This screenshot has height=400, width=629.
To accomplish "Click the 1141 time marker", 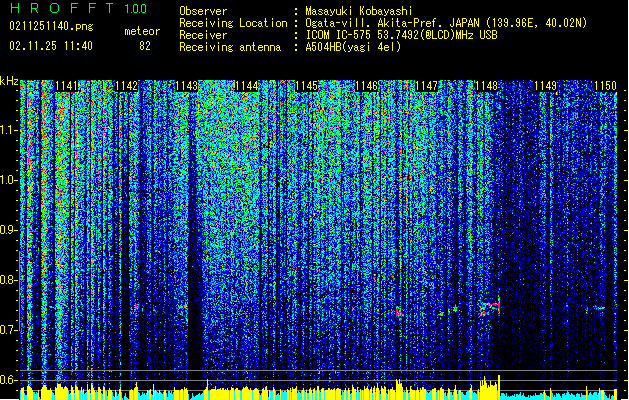I will point(66,86).
